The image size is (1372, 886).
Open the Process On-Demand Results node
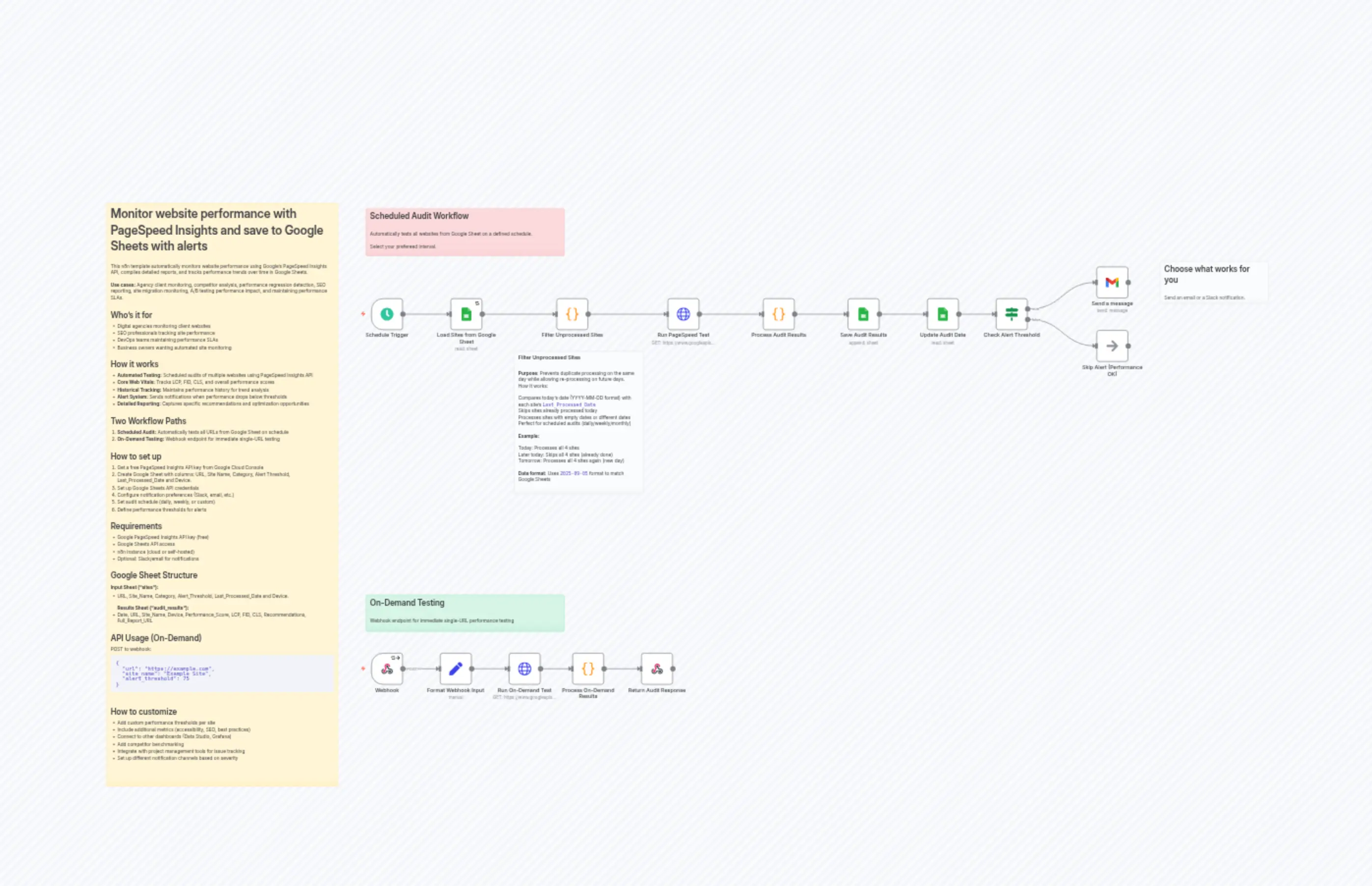(588, 669)
